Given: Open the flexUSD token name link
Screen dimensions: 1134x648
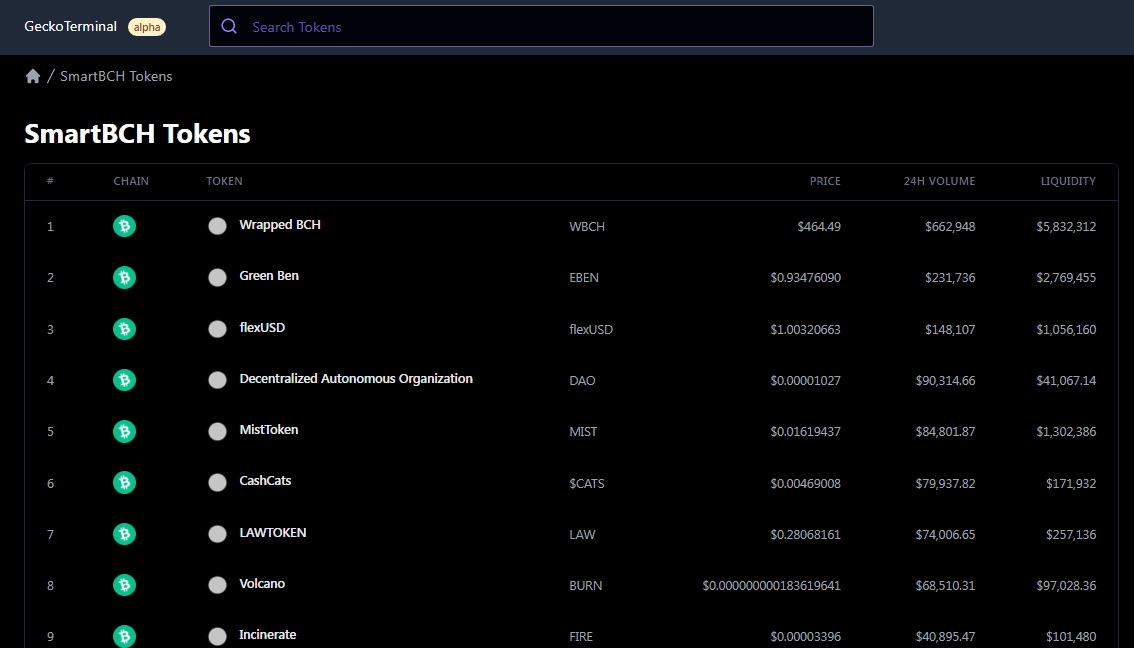Looking at the screenshot, I should [x=262, y=328].
